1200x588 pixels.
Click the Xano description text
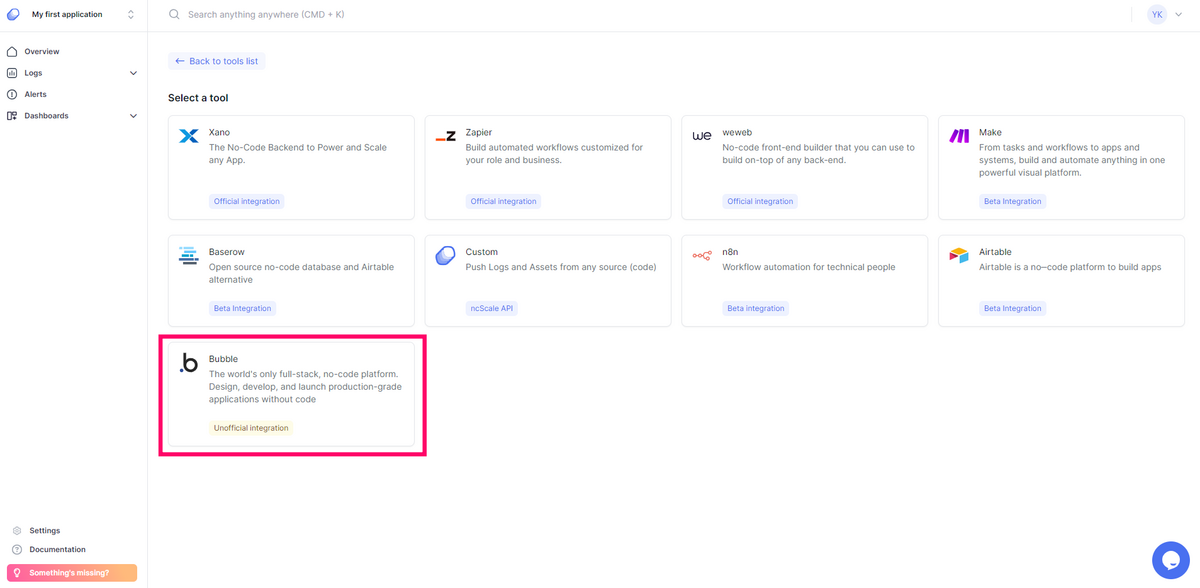tap(298, 154)
